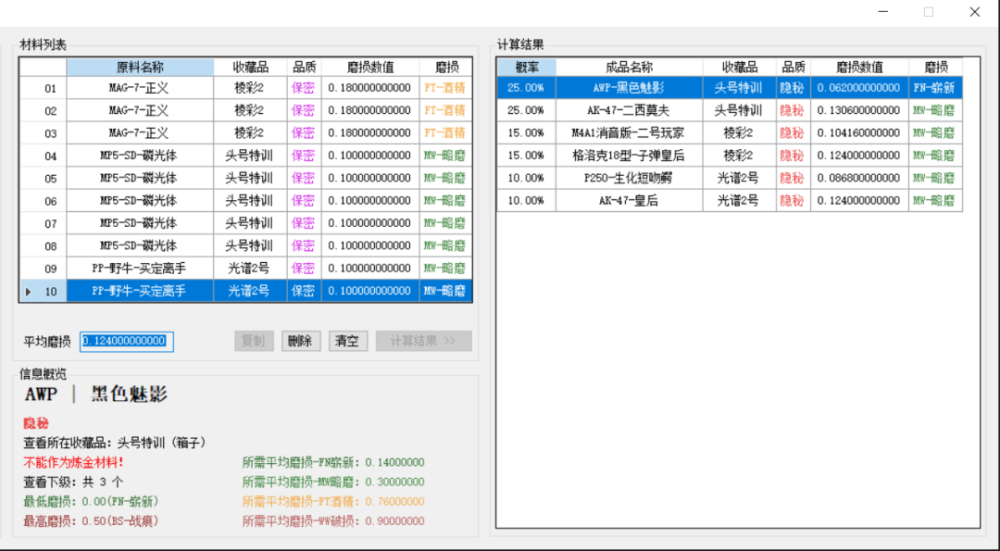Screen dimensions: 1000x551
Task: Select row number 02 in materials list
Action: (43, 110)
